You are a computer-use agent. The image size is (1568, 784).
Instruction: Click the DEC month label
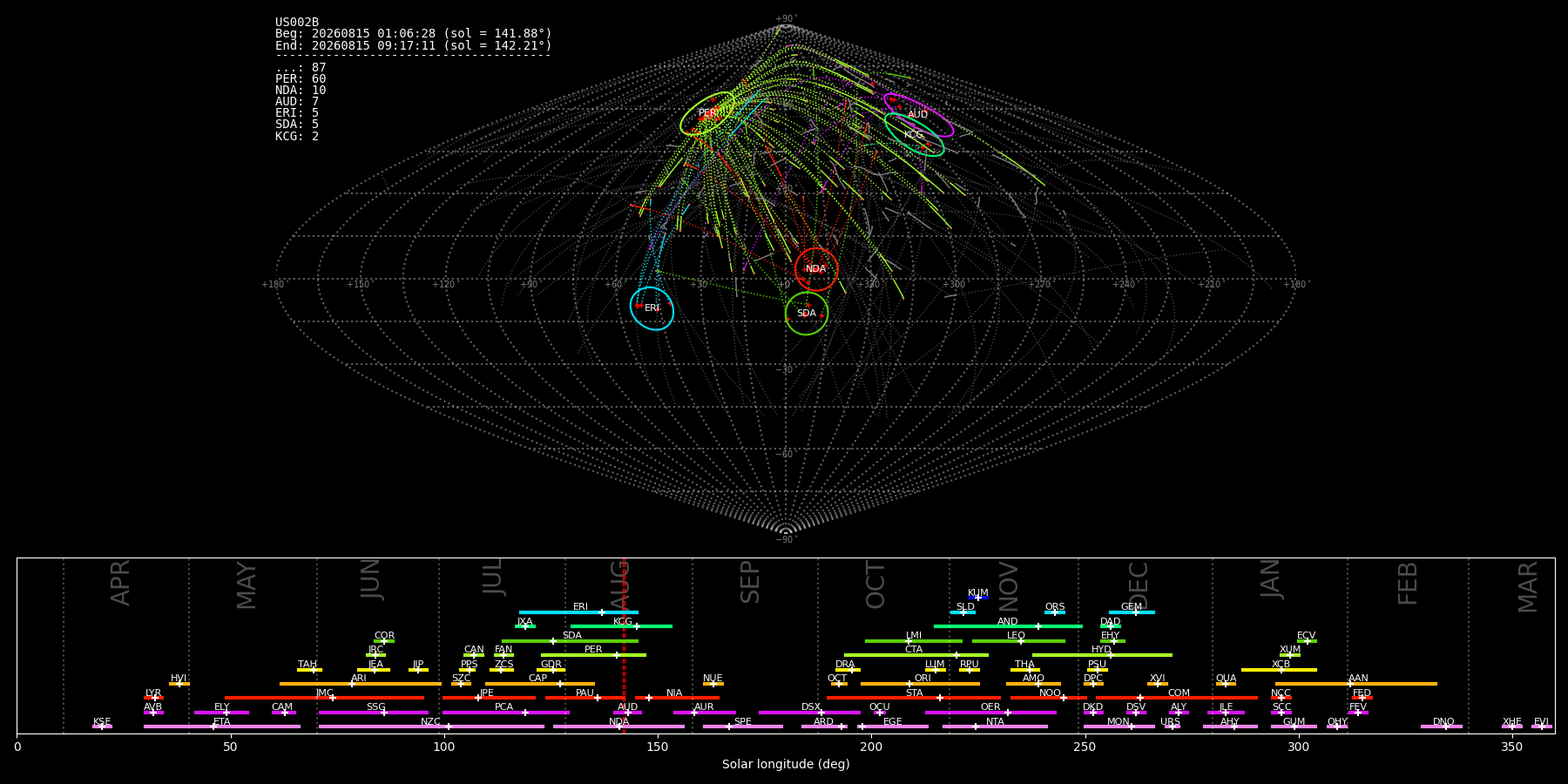click(1139, 585)
